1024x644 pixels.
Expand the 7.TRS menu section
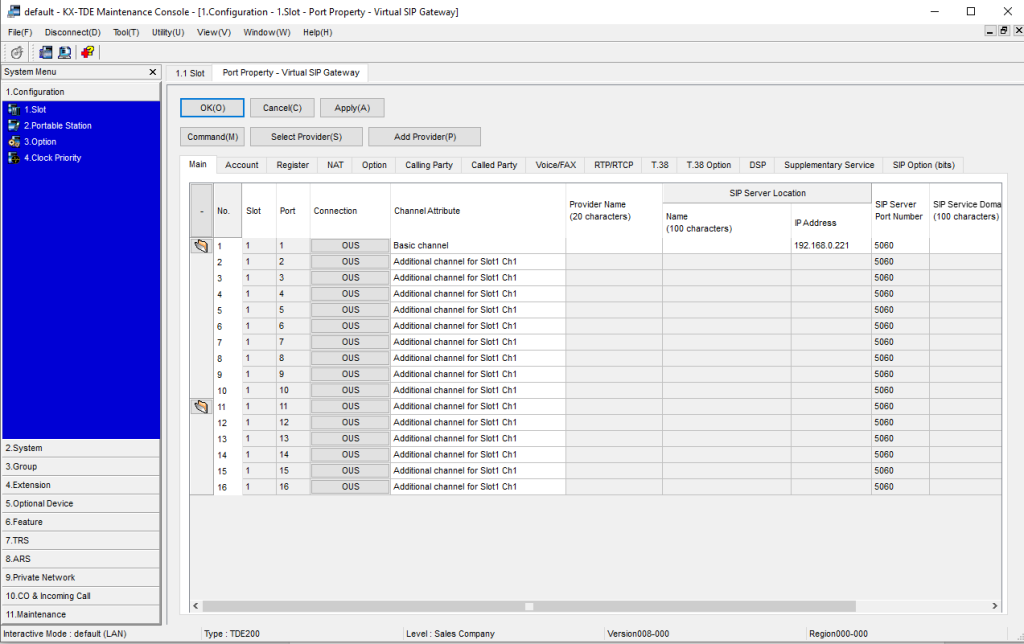(81, 541)
